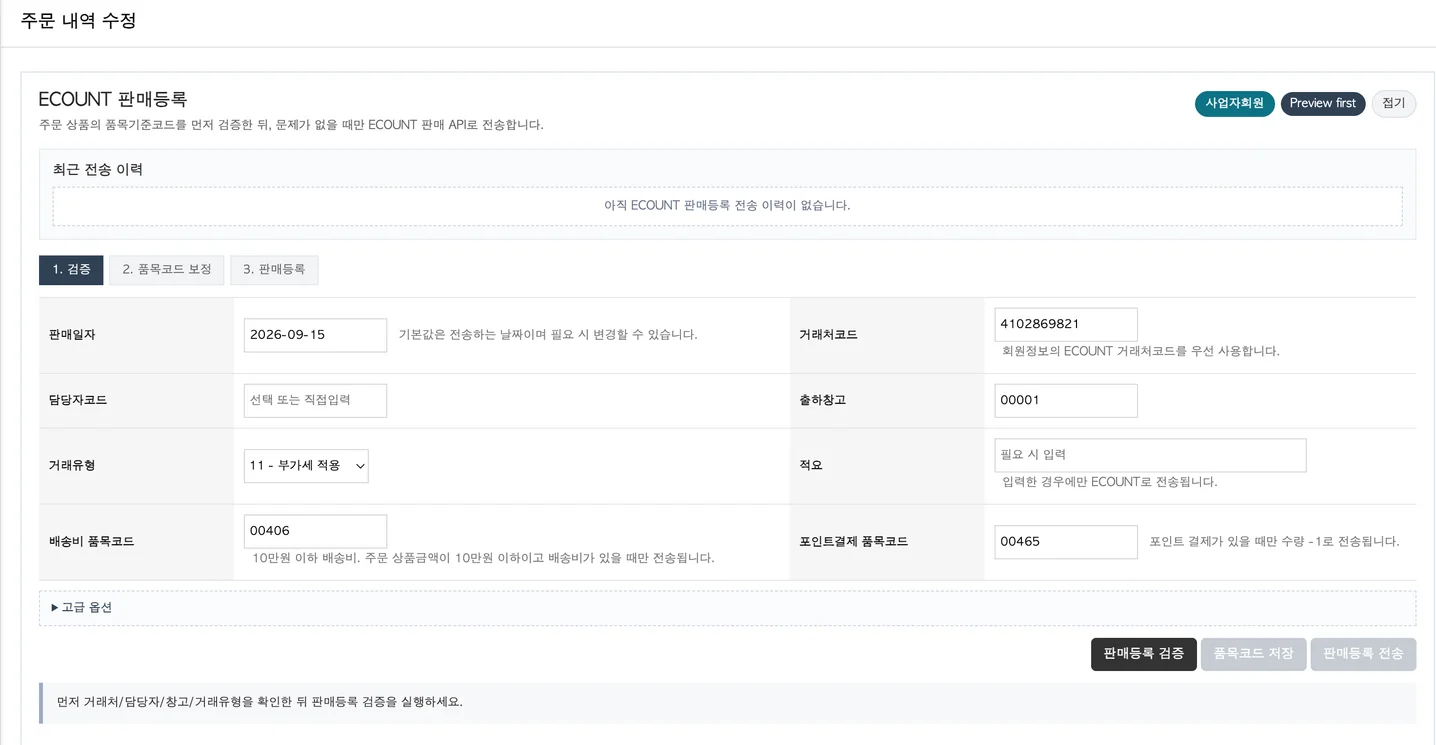Click the 판매등록 검증 button

pos(1143,653)
